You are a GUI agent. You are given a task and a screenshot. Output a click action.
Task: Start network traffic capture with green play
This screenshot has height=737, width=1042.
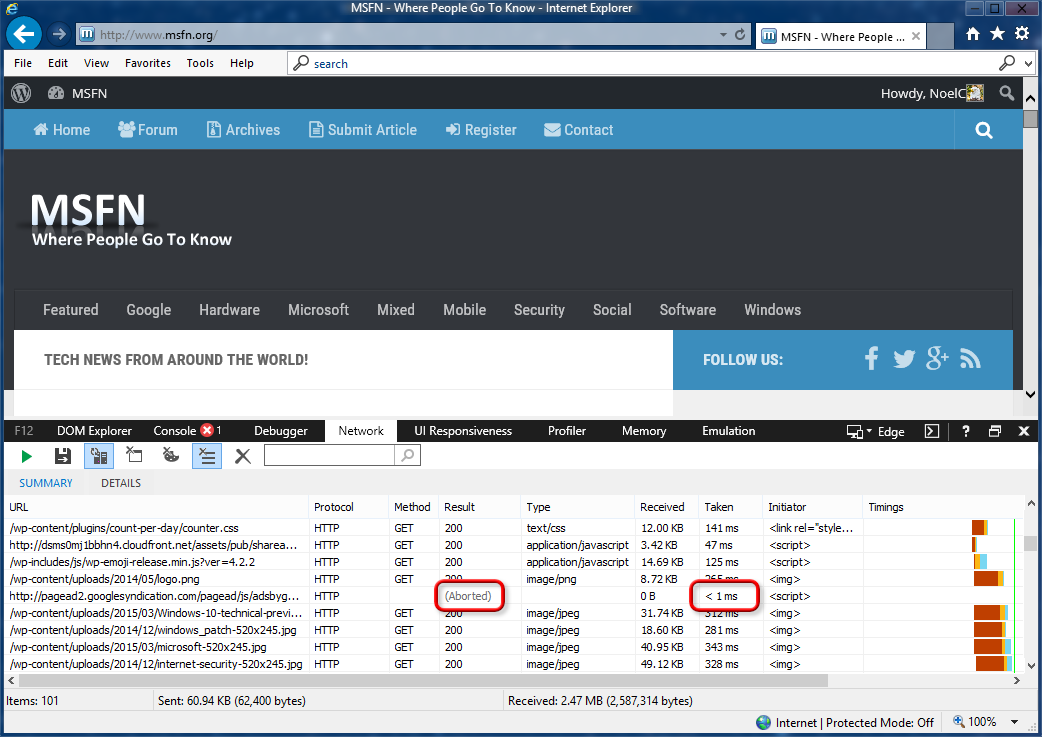[x=27, y=456]
